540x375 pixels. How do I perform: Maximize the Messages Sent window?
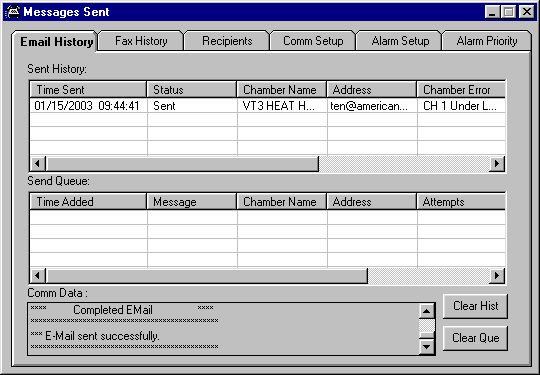tap(509, 12)
